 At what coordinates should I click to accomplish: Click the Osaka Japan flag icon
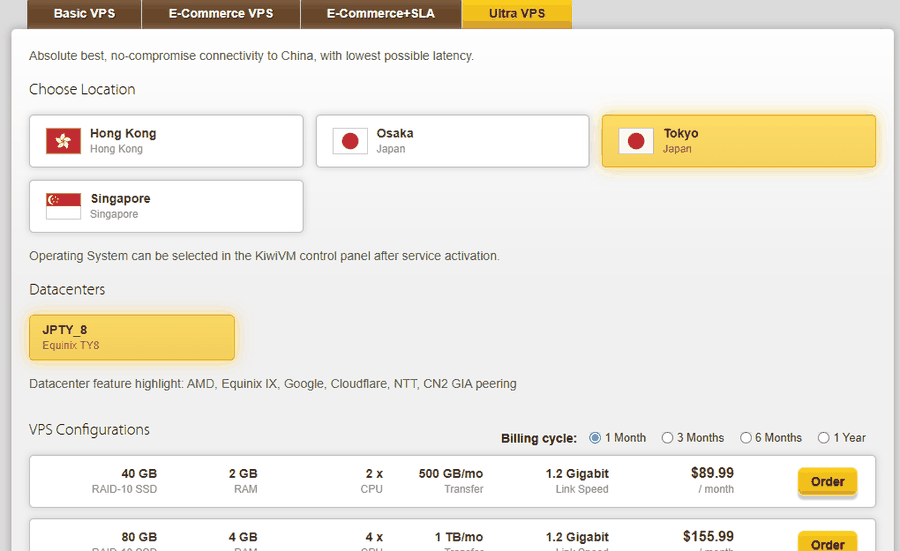click(x=350, y=141)
